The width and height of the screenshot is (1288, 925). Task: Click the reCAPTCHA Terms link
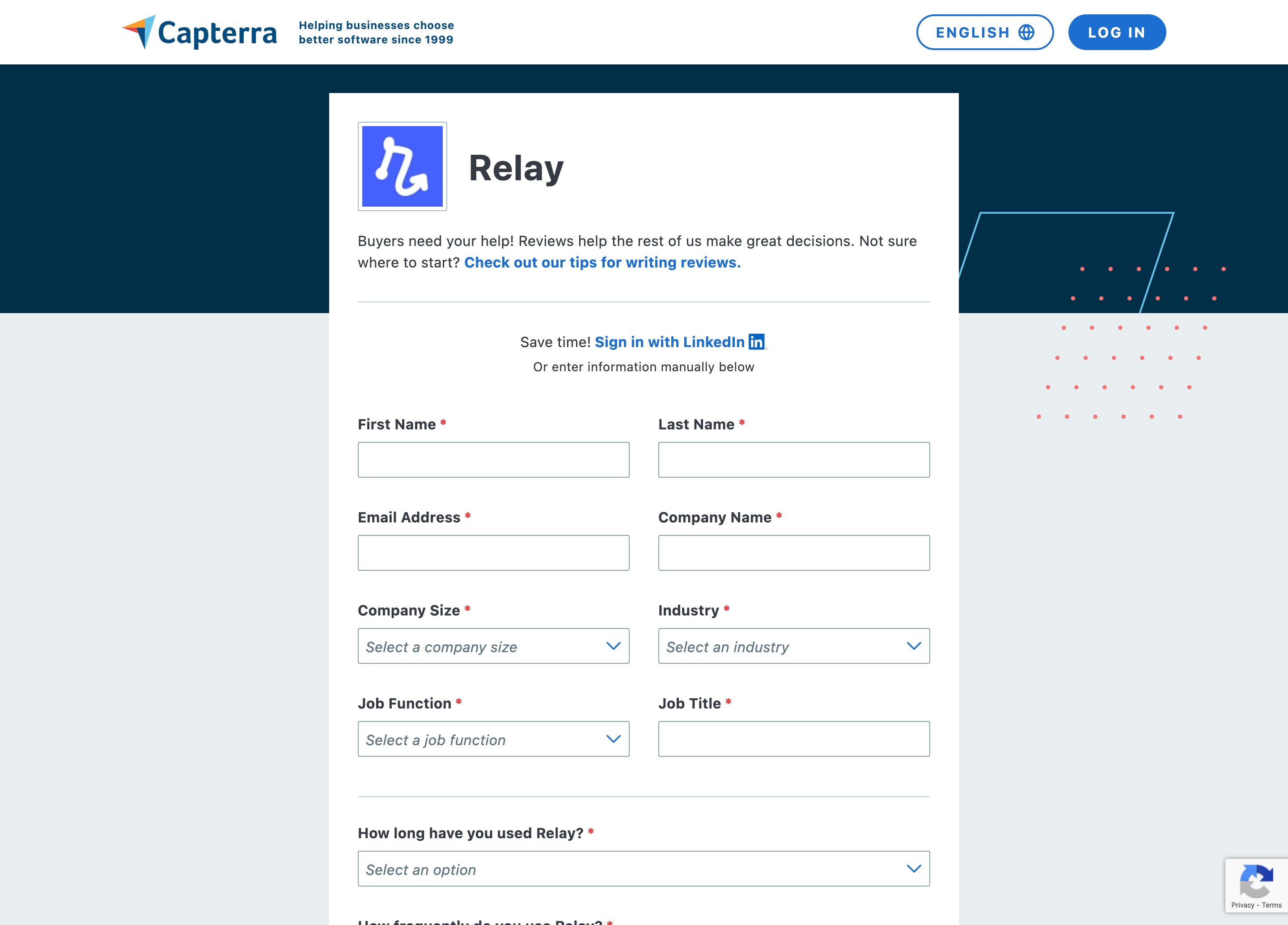[1271, 905]
